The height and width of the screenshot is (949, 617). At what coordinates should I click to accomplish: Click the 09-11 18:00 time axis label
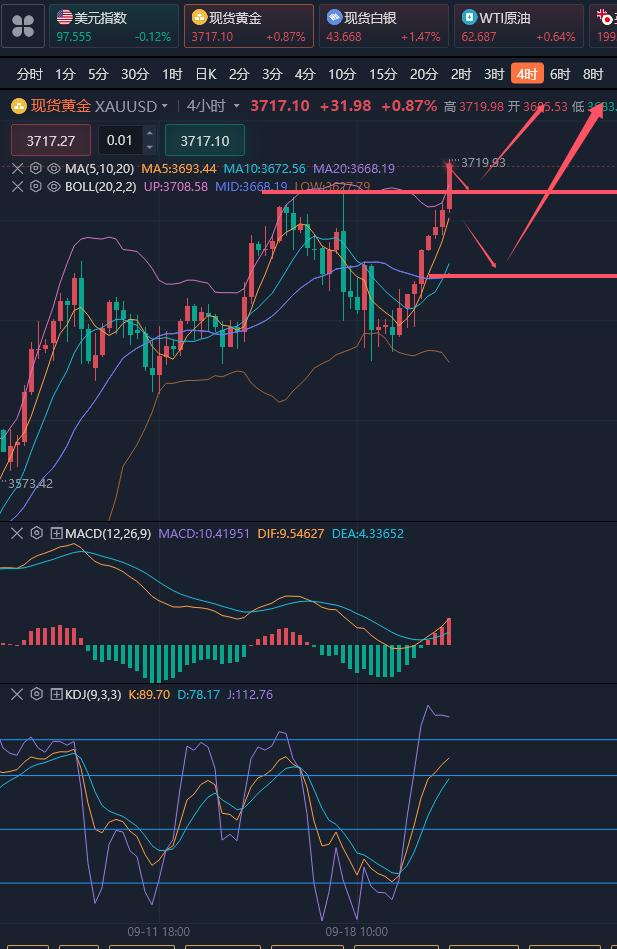[x=159, y=931]
